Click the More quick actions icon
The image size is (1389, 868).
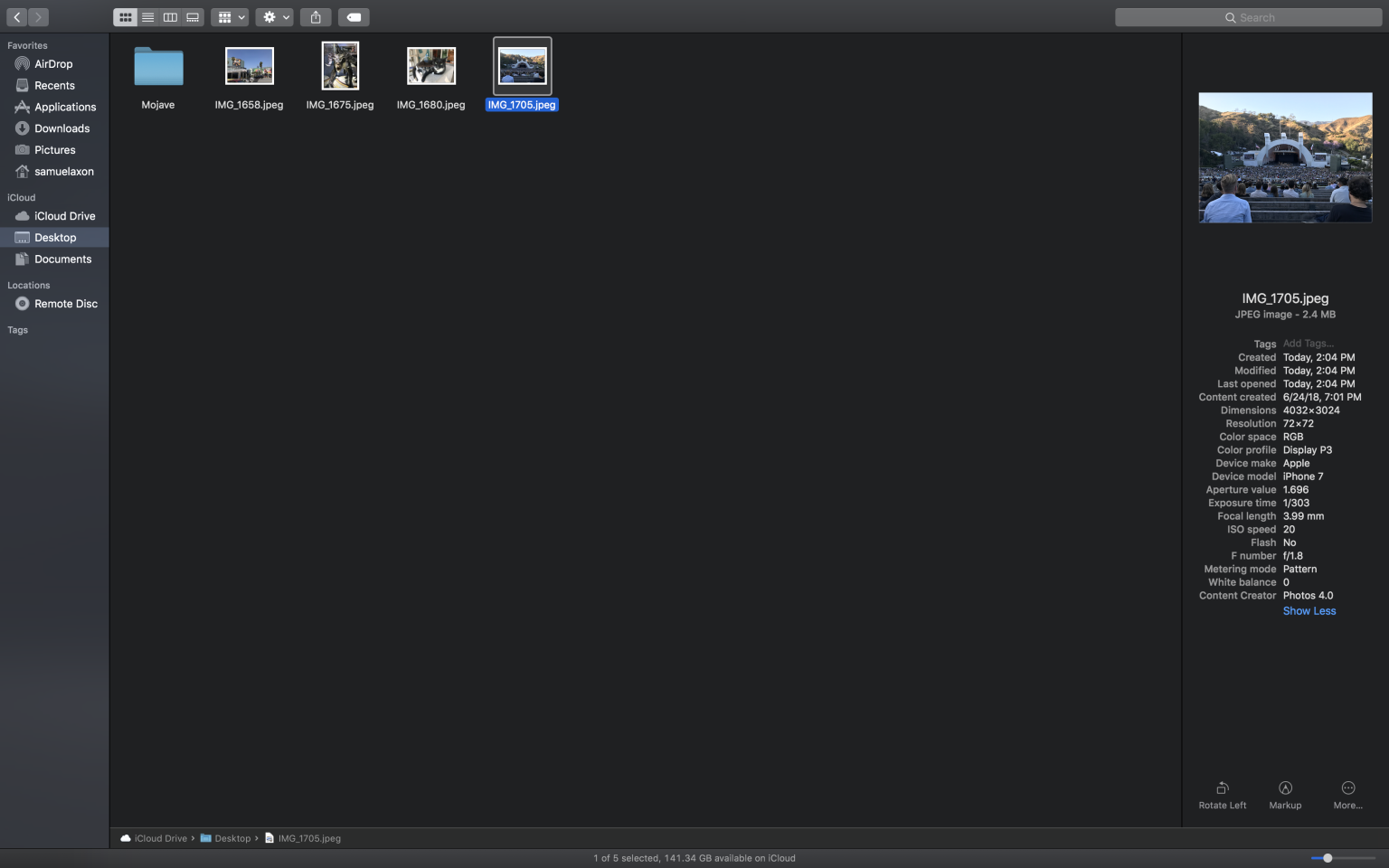[1348, 794]
